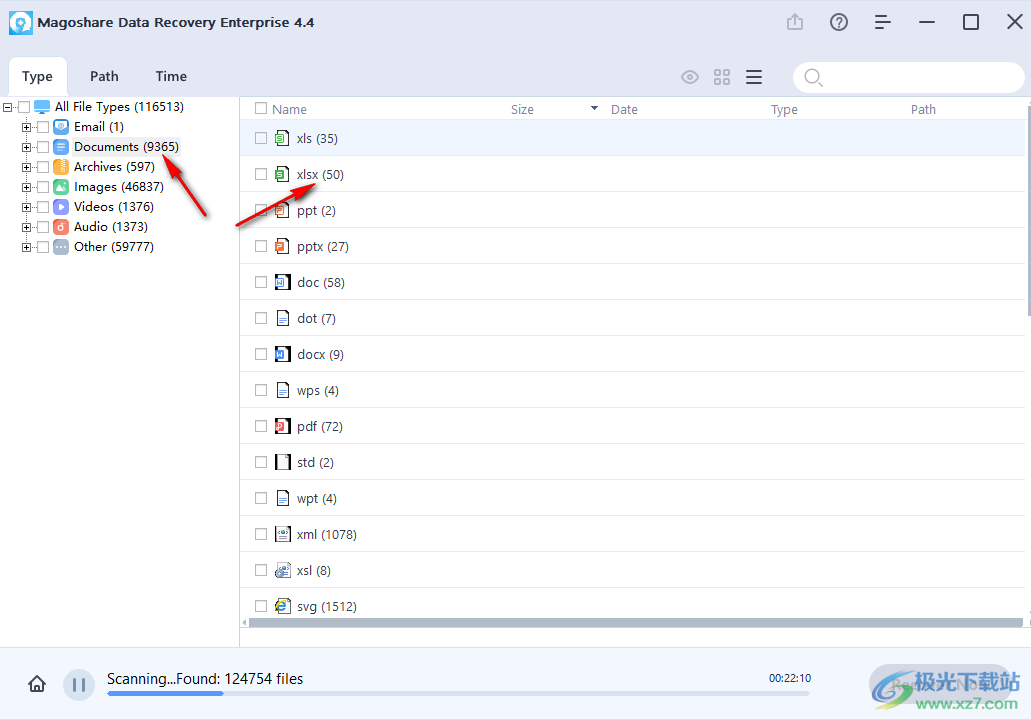The height and width of the screenshot is (720, 1031).
Task: Click the sort arrow next to Size column
Action: coord(594,108)
